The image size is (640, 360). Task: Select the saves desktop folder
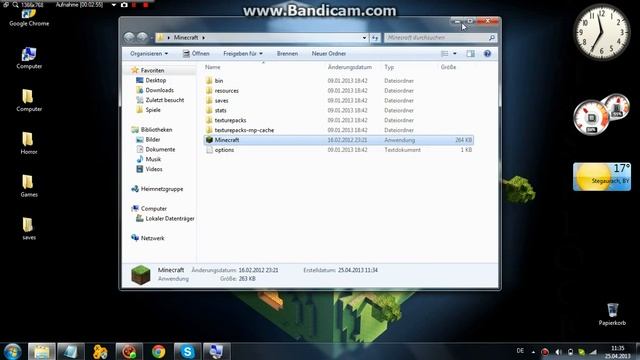[x=29, y=229]
